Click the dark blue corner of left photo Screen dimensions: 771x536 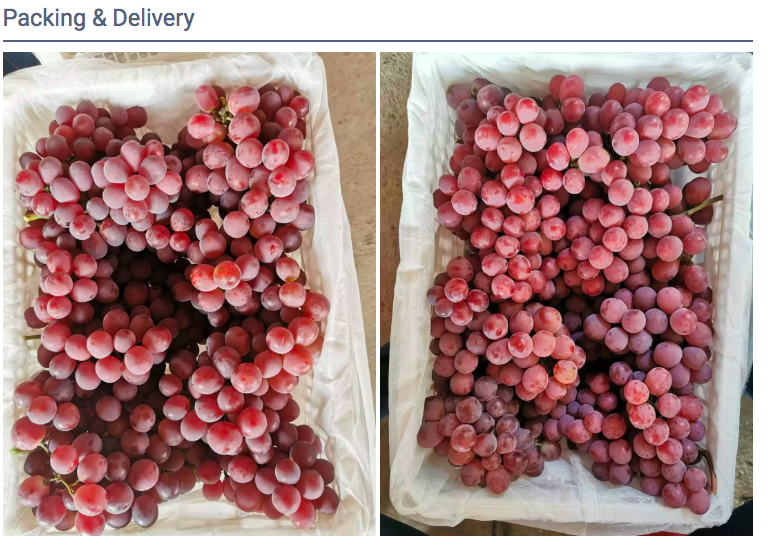point(17,62)
